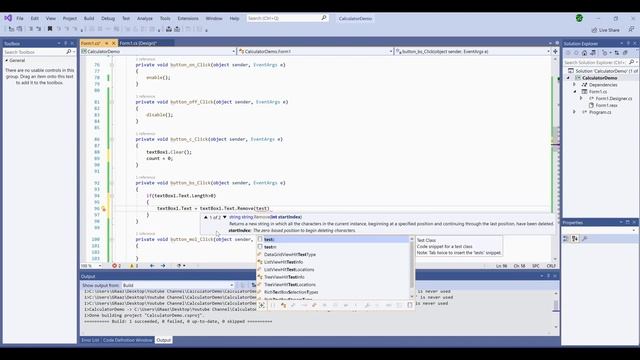Open the View menu

[51, 18]
